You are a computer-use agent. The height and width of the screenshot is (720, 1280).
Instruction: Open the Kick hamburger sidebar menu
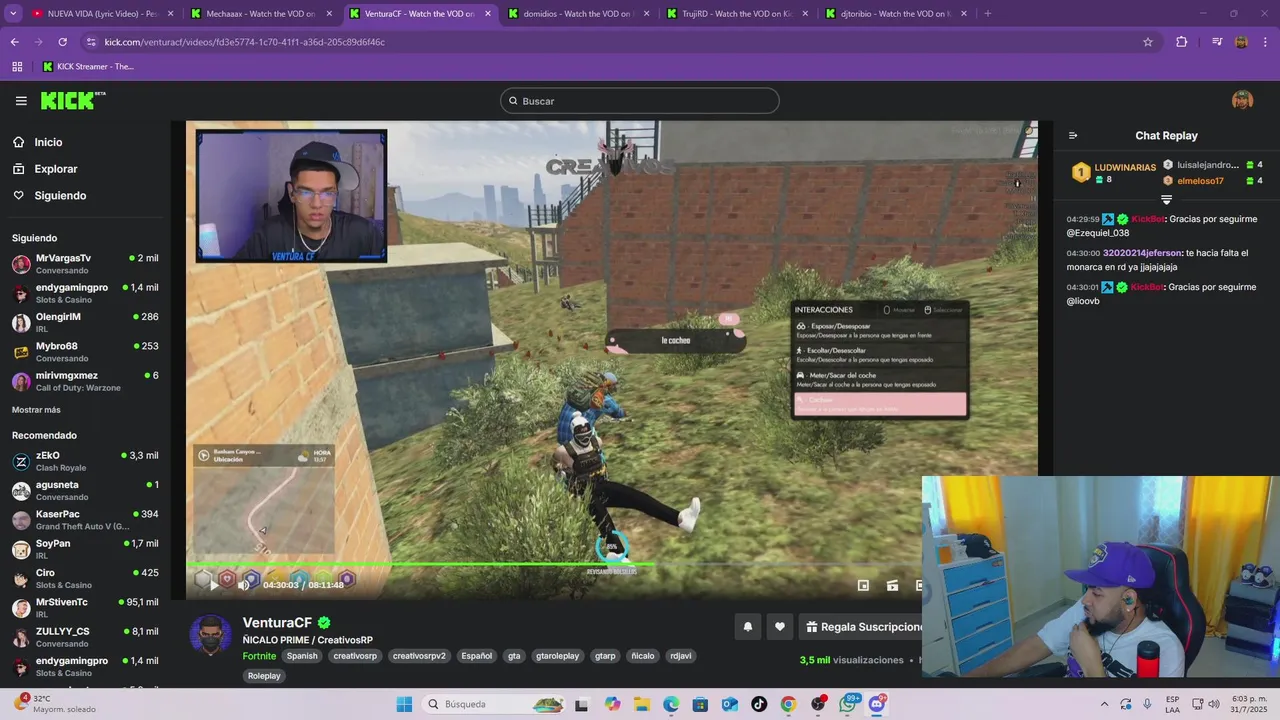(21, 101)
